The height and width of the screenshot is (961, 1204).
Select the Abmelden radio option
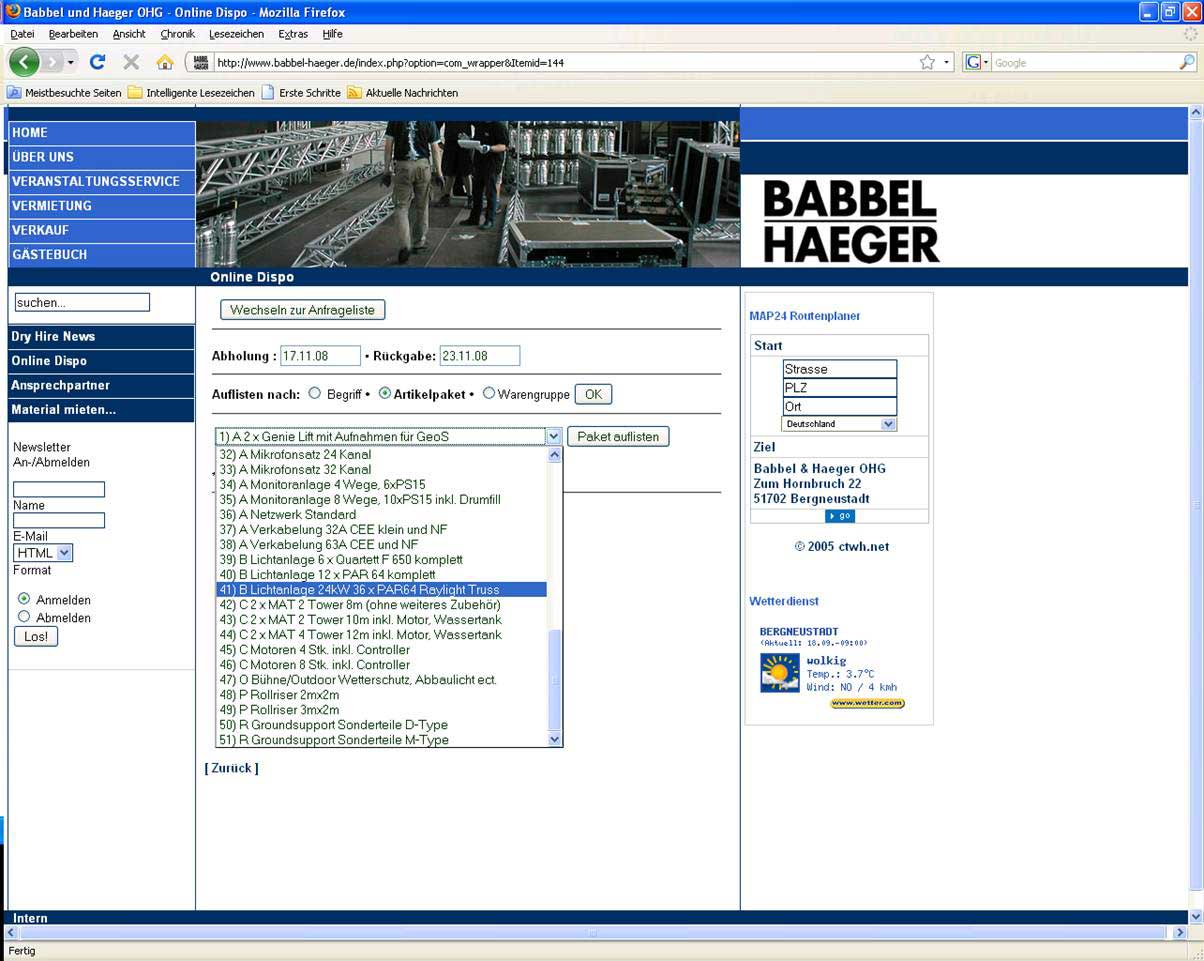pyautogui.click(x=24, y=617)
